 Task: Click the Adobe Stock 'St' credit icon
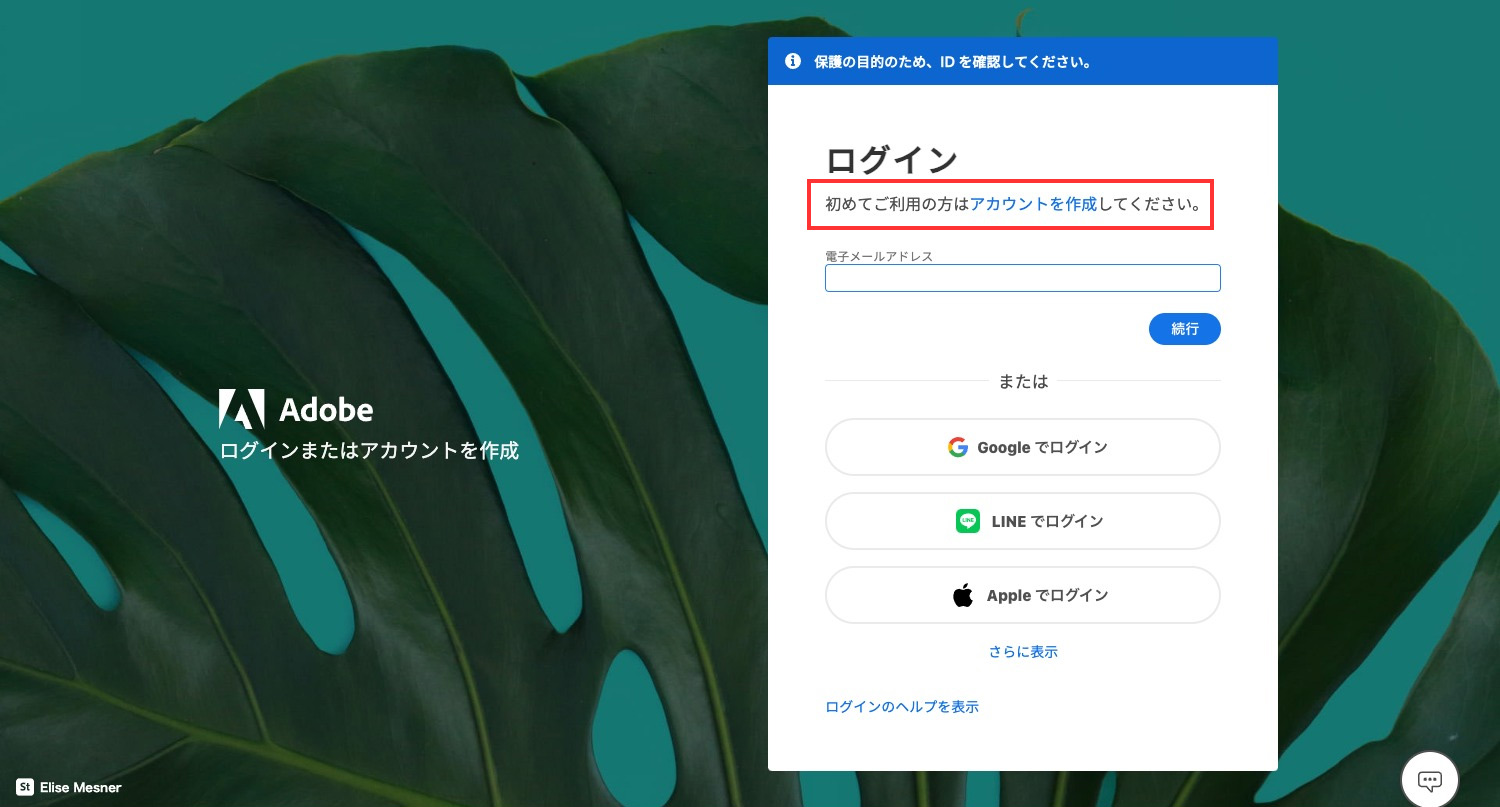[x=25, y=787]
